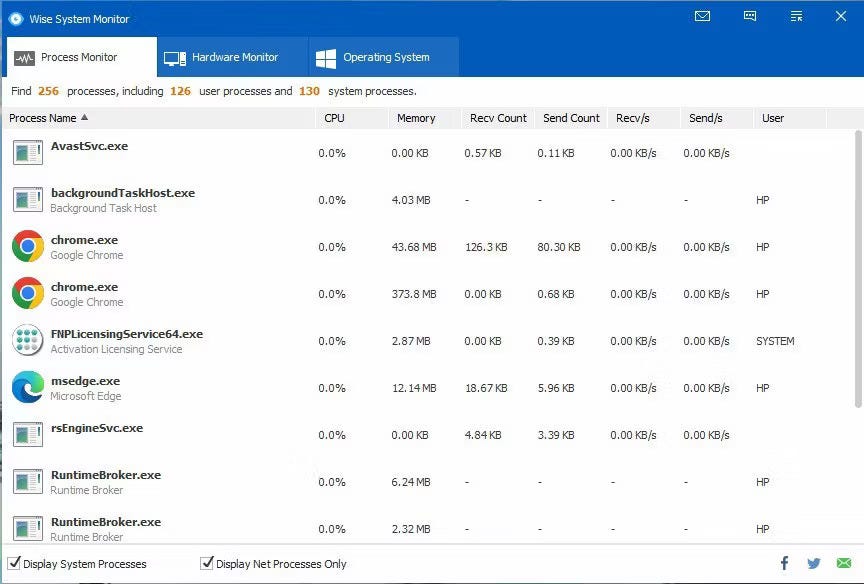Click the Twitter share icon at bottom right
Viewport: 864px width, 584px height.
coord(812,563)
